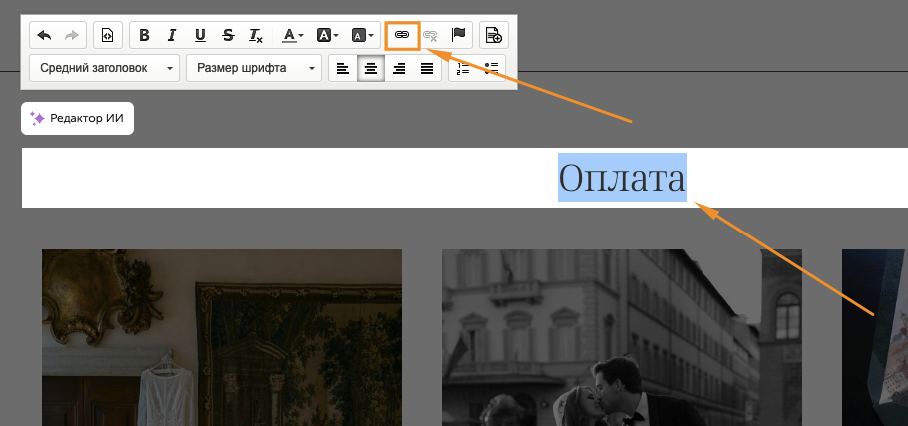This screenshot has width=908, height=426.
Task: Click the insert link icon
Action: (402, 35)
